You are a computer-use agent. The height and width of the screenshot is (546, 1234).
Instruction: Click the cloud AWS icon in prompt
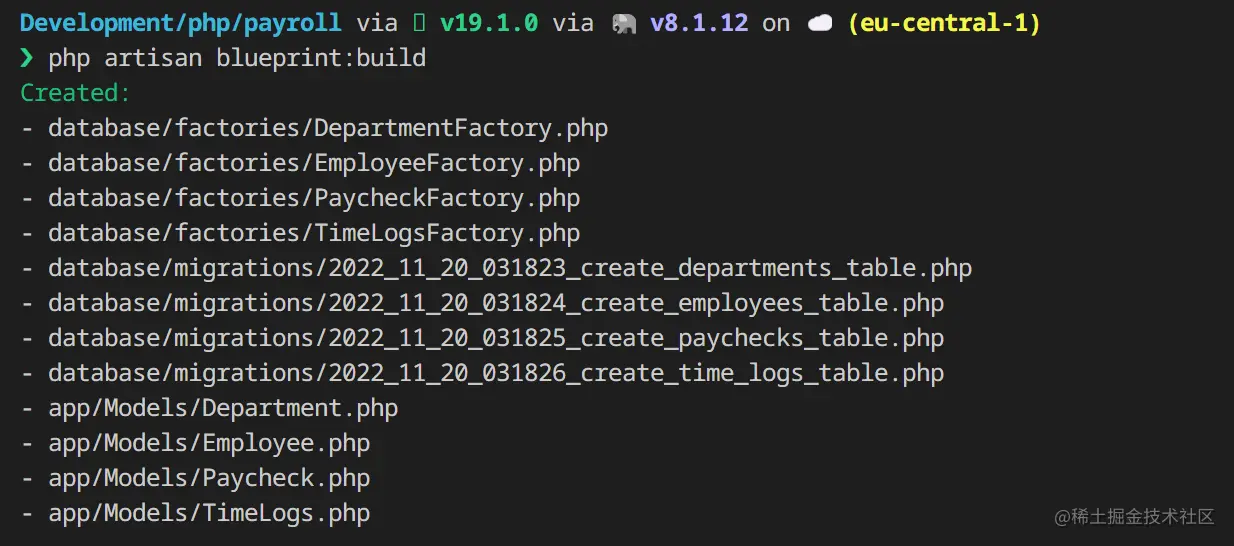click(820, 23)
